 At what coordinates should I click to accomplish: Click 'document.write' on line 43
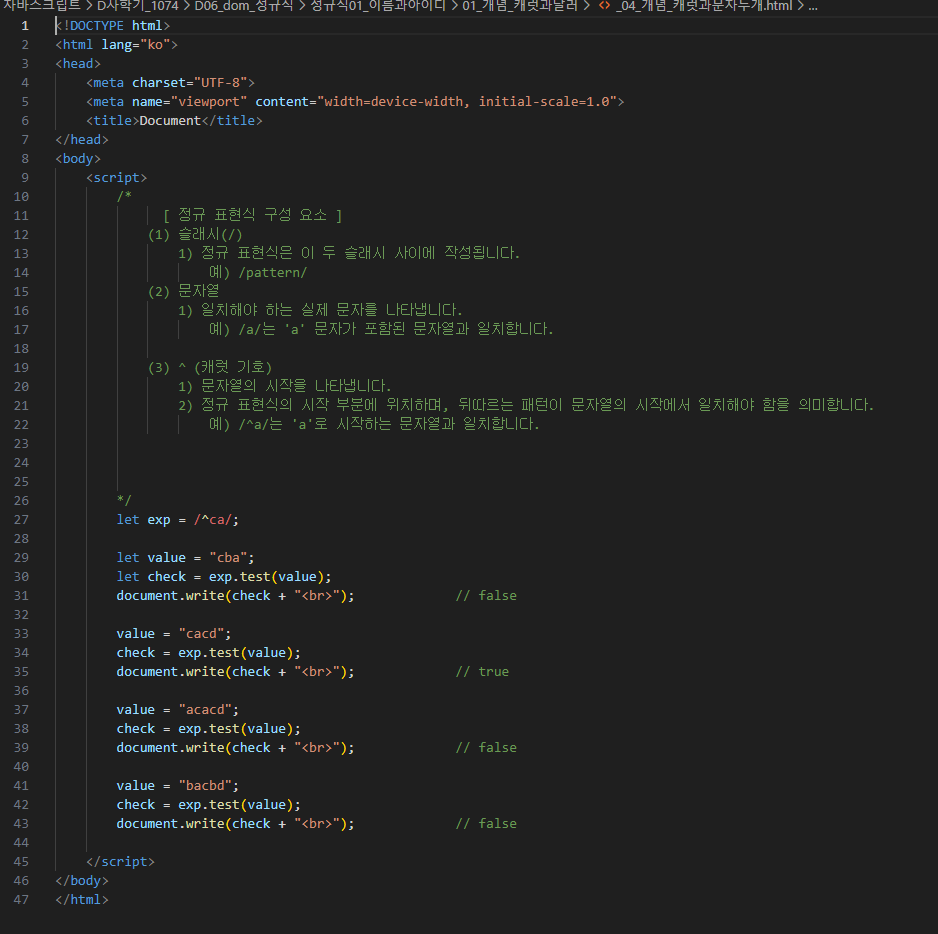tap(170, 823)
